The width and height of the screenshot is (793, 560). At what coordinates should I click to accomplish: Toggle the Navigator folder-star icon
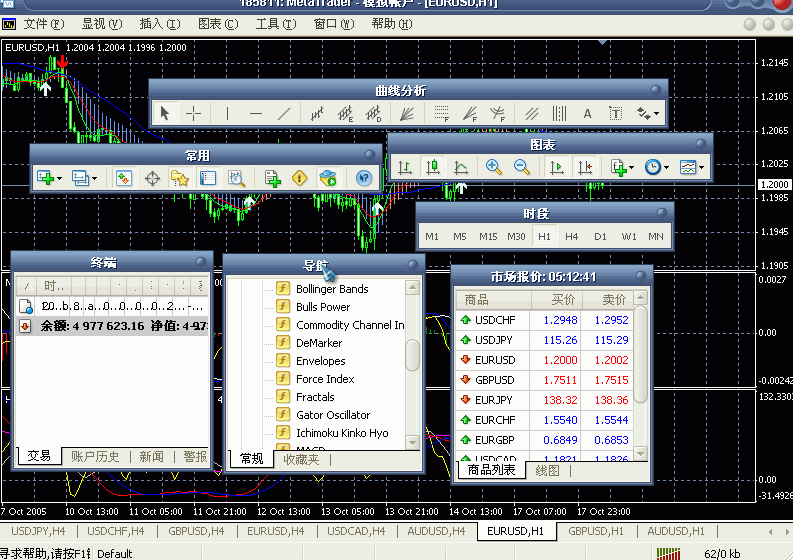[x=180, y=178]
